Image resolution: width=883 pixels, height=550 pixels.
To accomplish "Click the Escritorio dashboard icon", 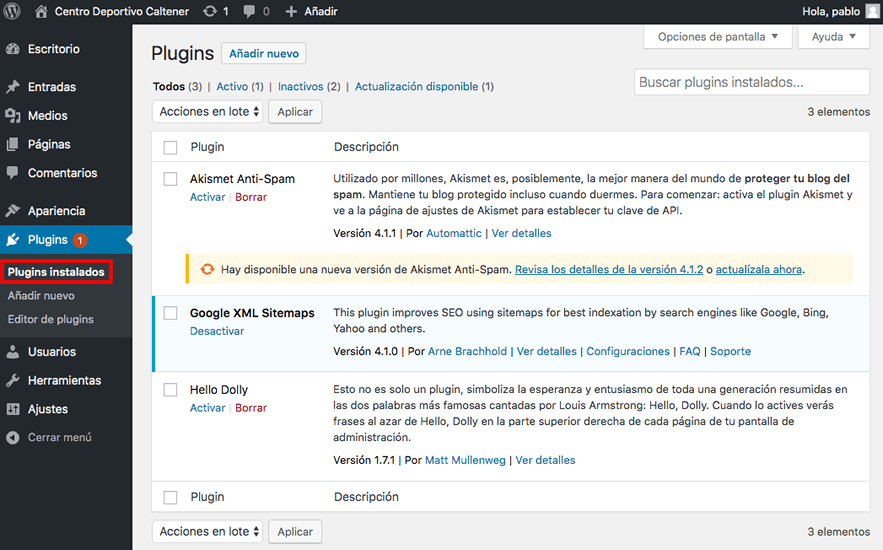I will pyautogui.click(x=13, y=49).
